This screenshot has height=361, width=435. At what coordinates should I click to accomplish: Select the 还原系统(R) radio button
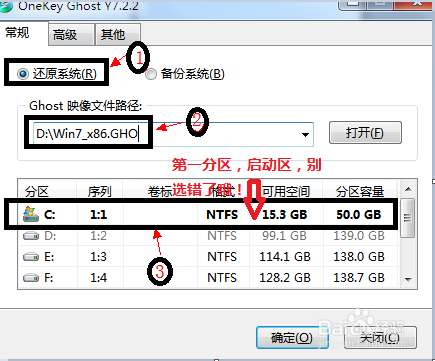tap(57, 73)
